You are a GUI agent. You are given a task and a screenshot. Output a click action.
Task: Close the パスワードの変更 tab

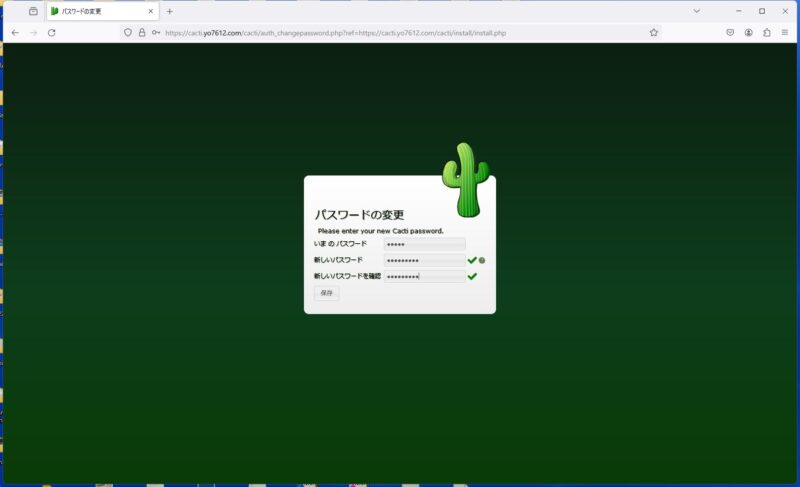click(151, 11)
